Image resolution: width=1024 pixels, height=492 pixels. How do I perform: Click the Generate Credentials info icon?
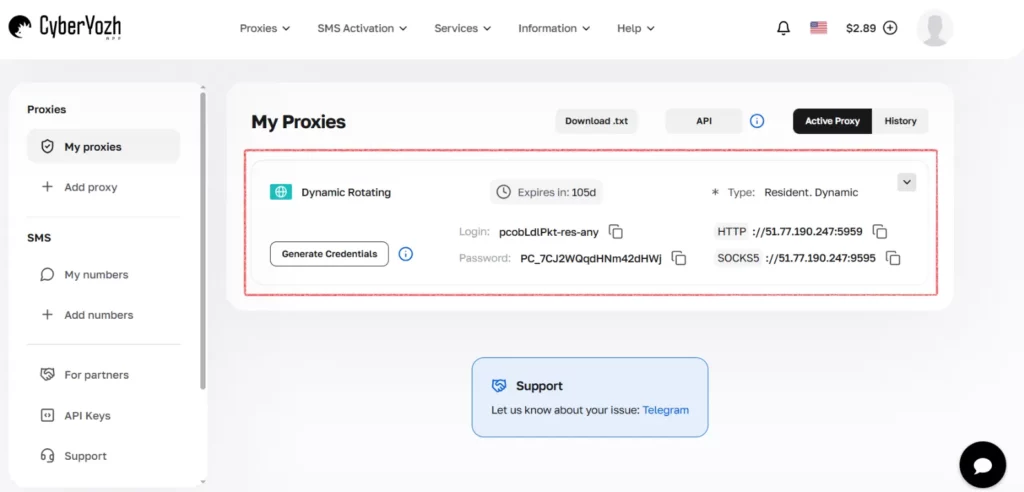[406, 254]
